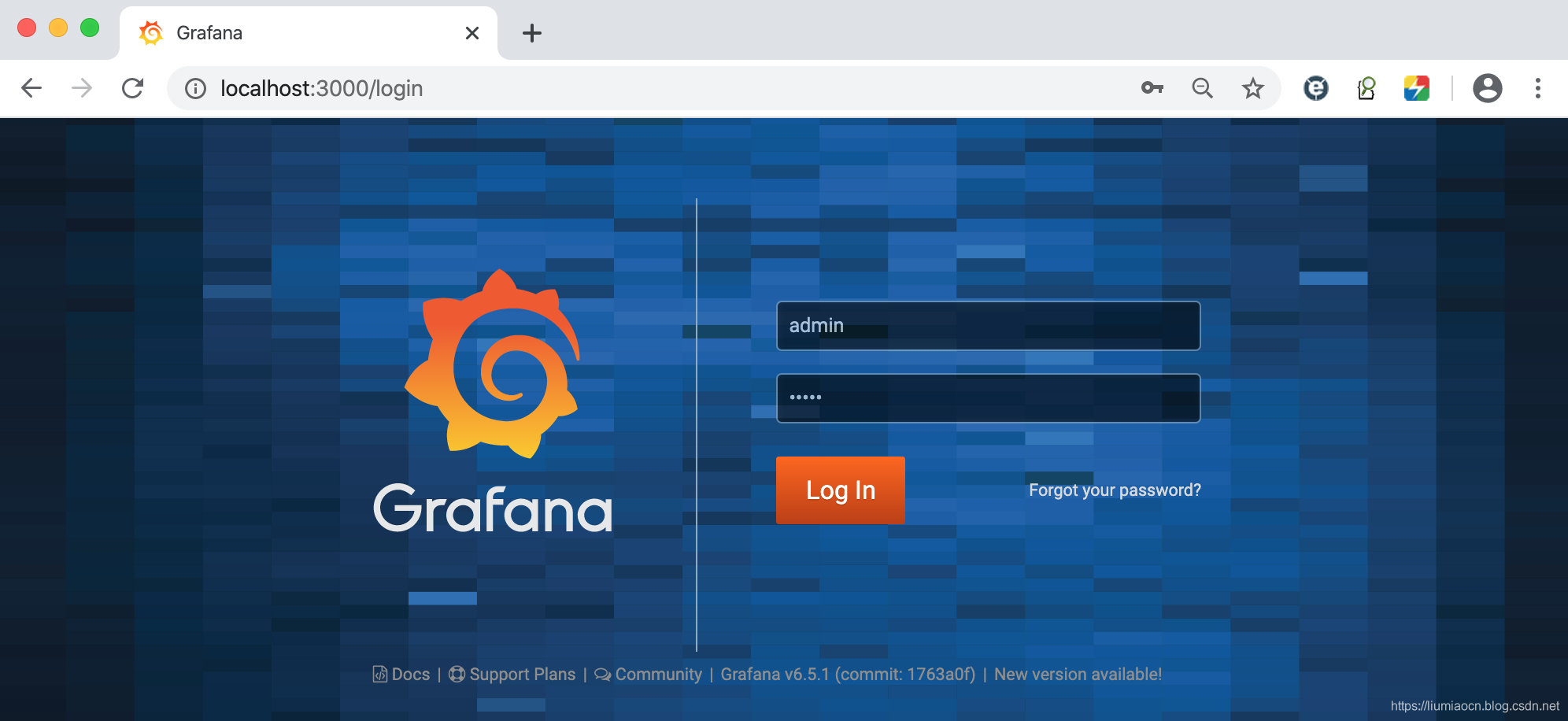
Task: Click the Grafana wordmark text
Action: [x=493, y=508]
